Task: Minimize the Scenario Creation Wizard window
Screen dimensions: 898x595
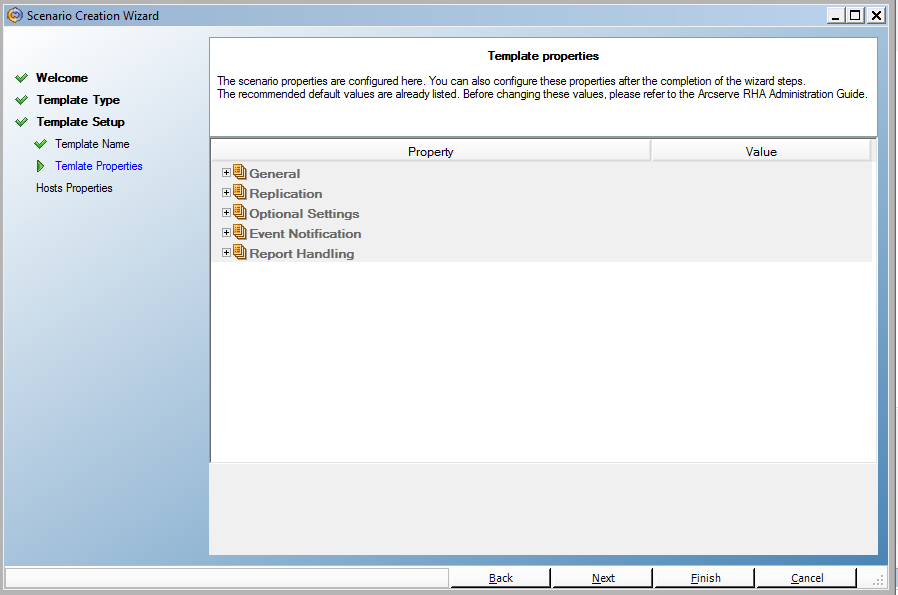Action: pos(835,15)
